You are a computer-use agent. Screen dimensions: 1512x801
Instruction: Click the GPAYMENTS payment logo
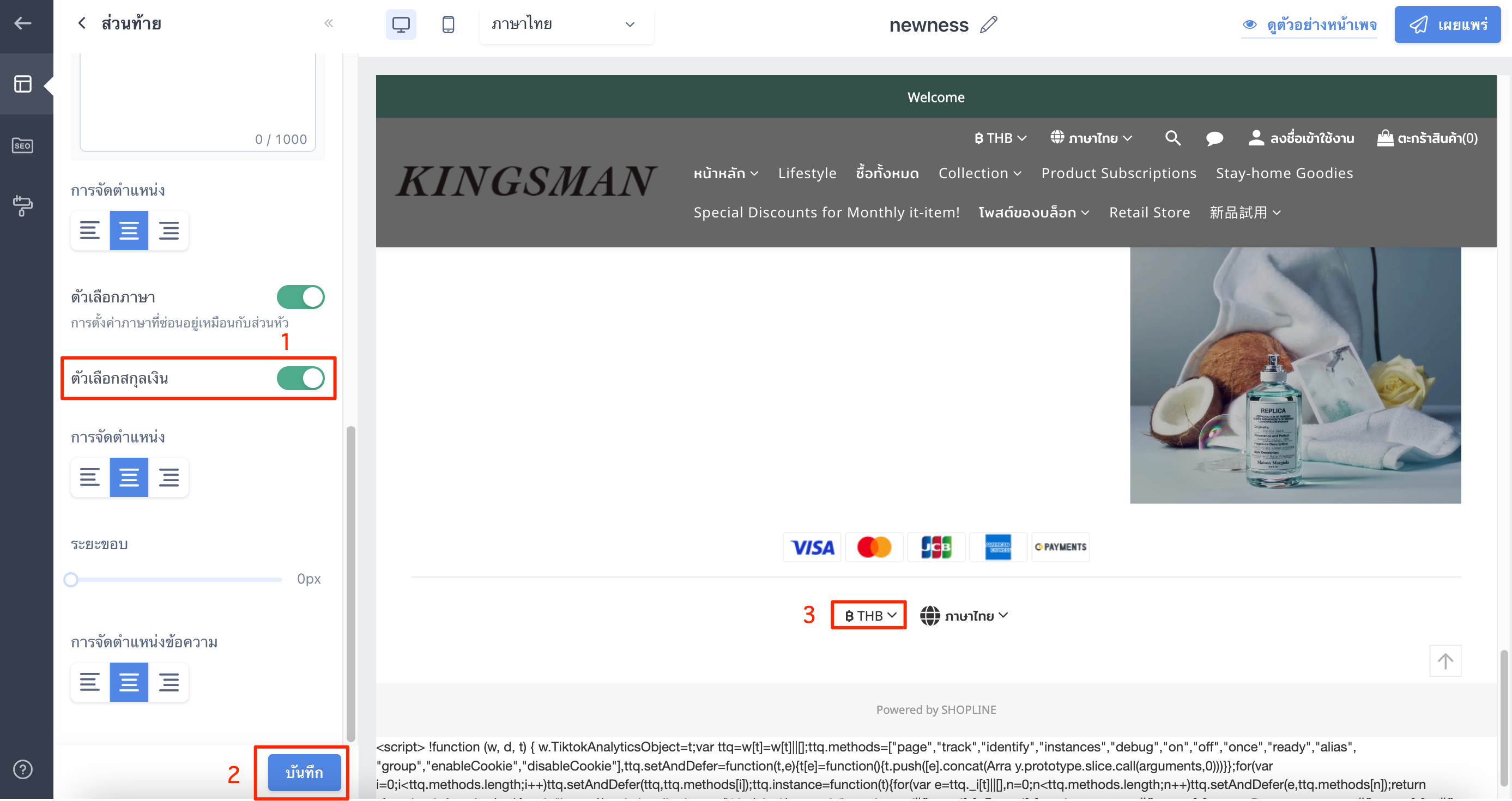coord(1060,548)
